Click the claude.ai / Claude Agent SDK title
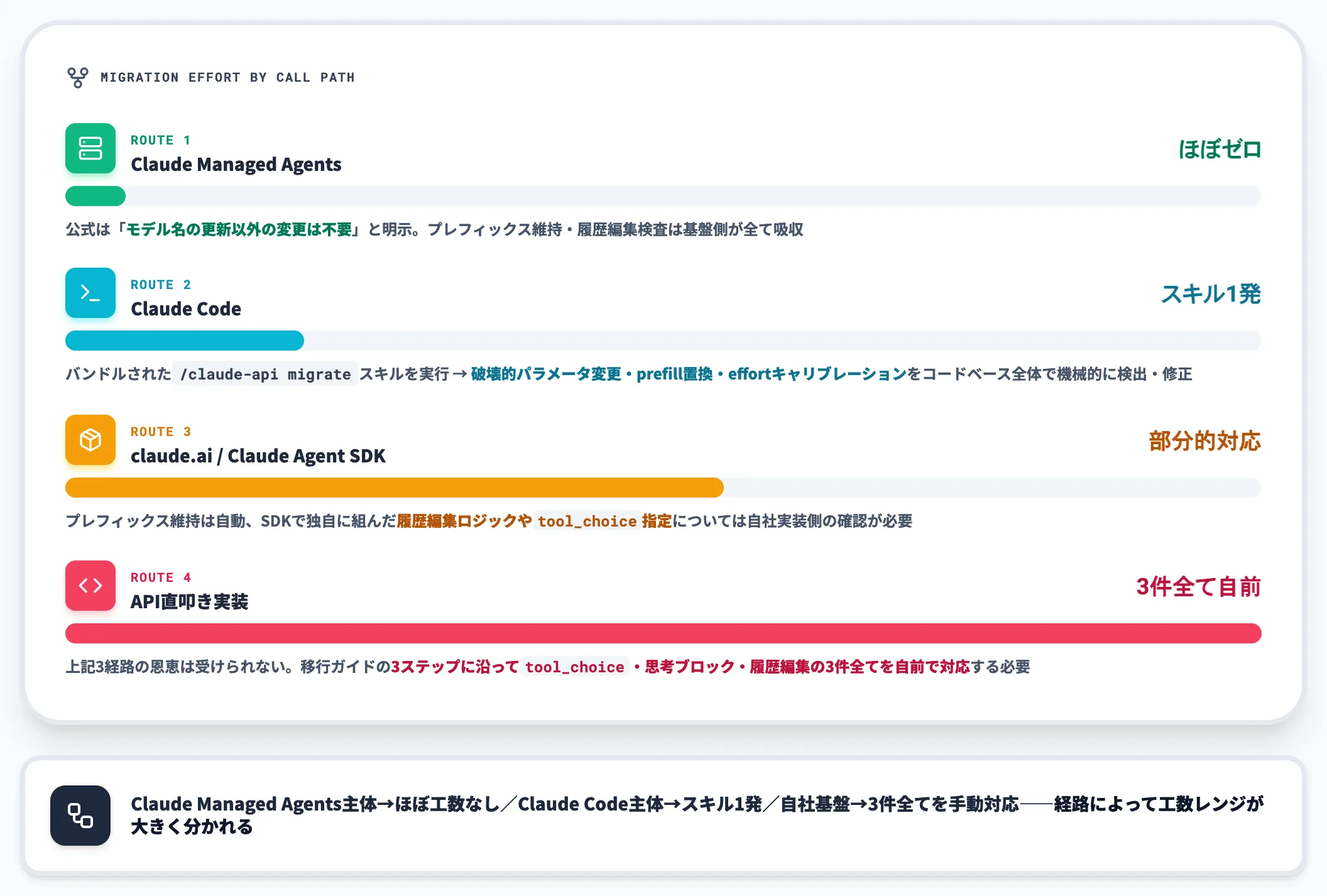 click(x=258, y=456)
